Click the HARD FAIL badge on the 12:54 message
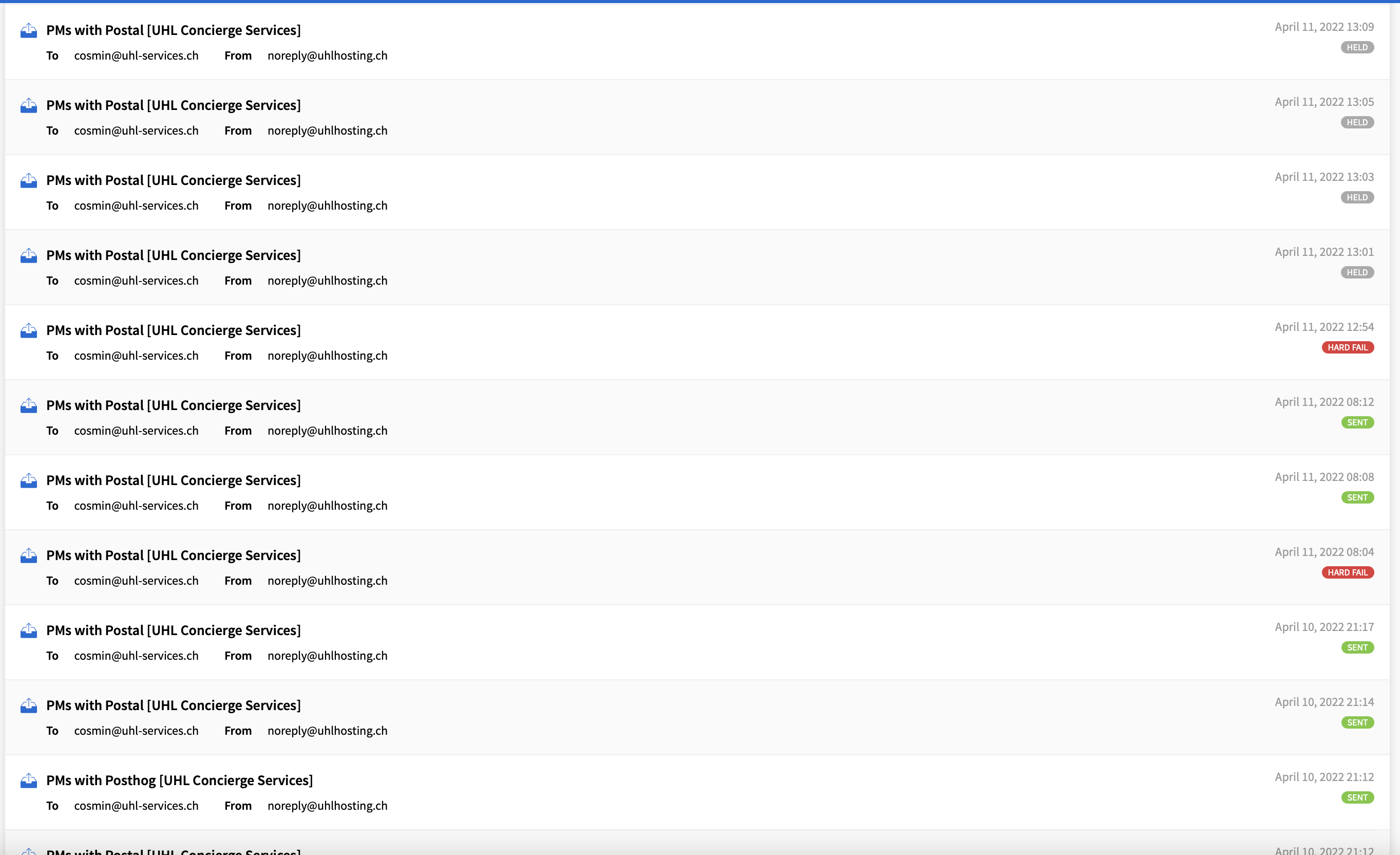1400x855 pixels. pyautogui.click(x=1347, y=347)
